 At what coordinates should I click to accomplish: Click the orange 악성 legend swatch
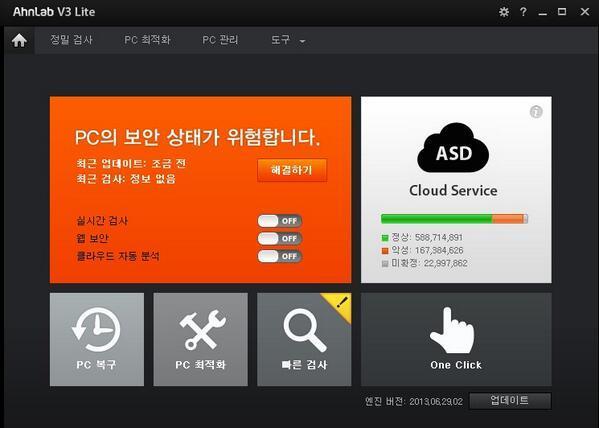(x=385, y=251)
